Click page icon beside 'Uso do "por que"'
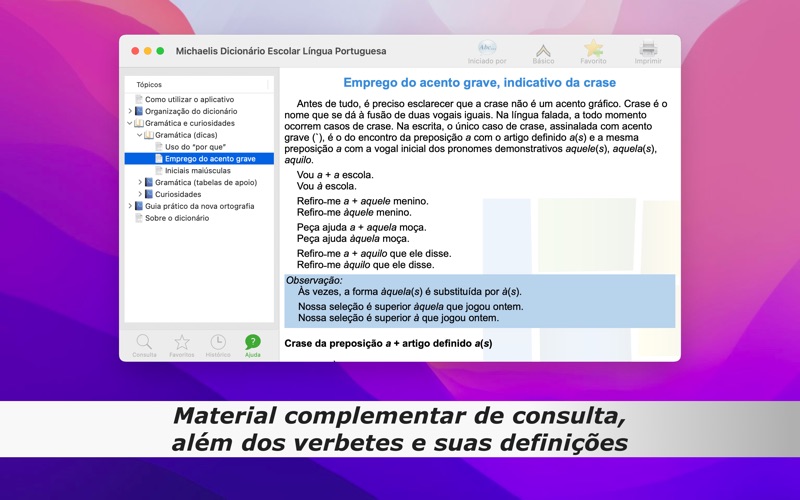Image resolution: width=800 pixels, height=500 pixels. pos(159,146)
